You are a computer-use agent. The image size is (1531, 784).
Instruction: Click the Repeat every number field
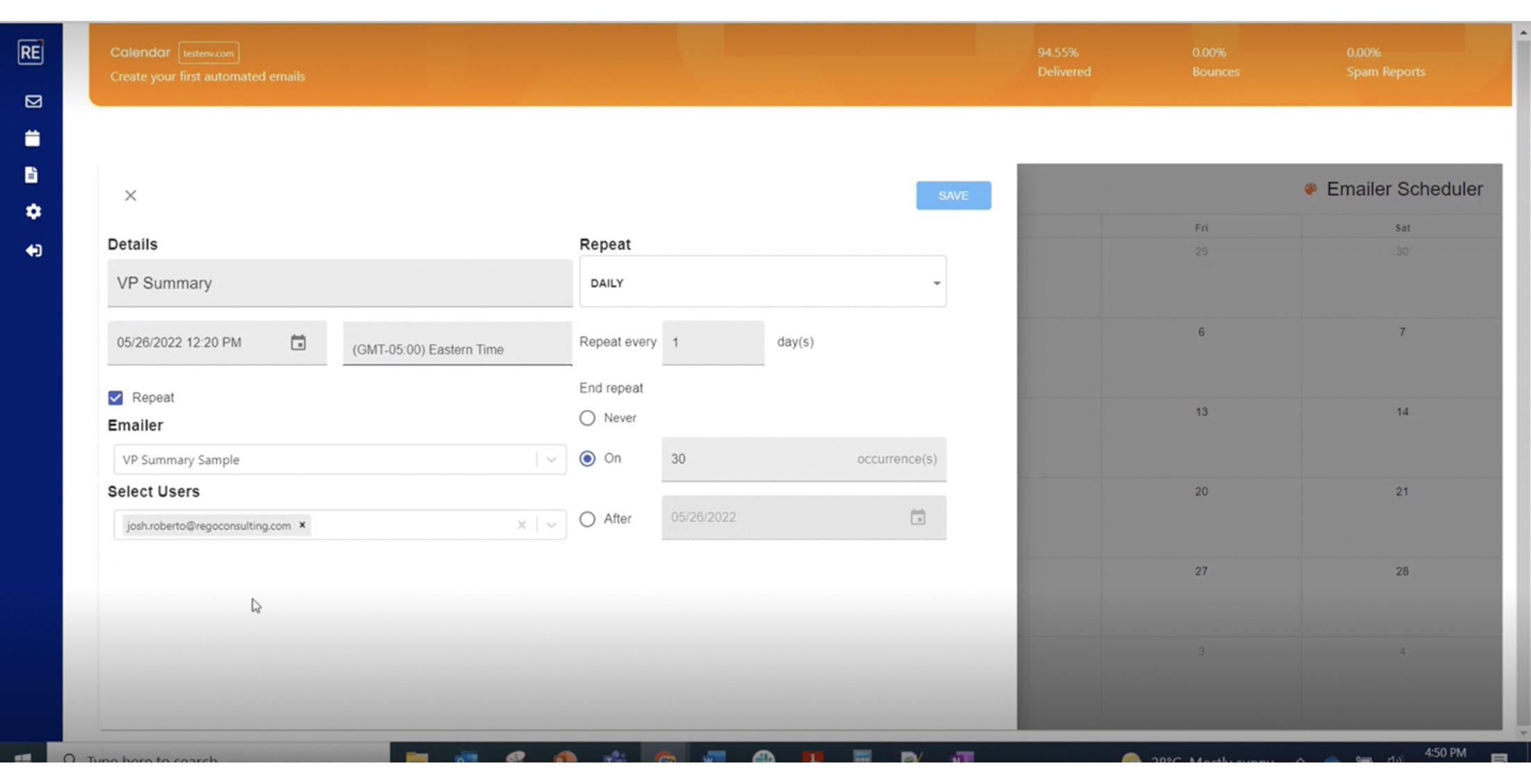(713, 343)
